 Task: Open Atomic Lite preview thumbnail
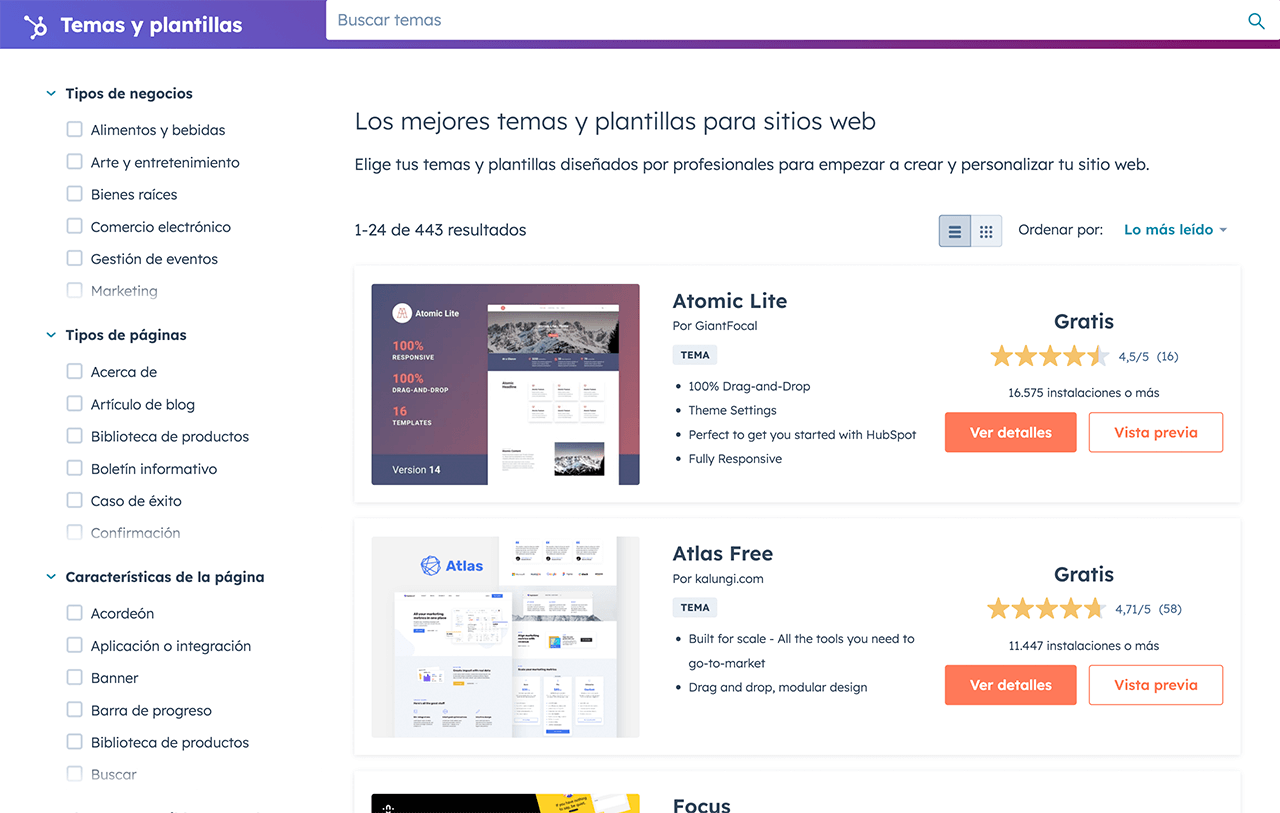coord(505,384)
